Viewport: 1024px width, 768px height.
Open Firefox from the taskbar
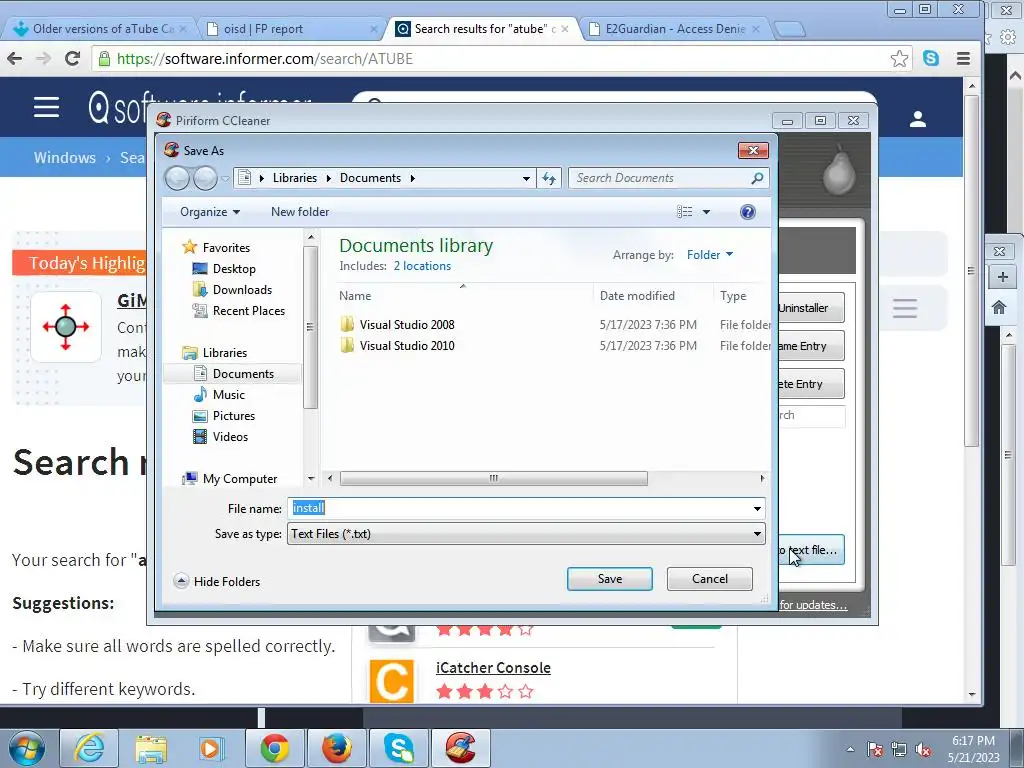(x=336, y=748)
